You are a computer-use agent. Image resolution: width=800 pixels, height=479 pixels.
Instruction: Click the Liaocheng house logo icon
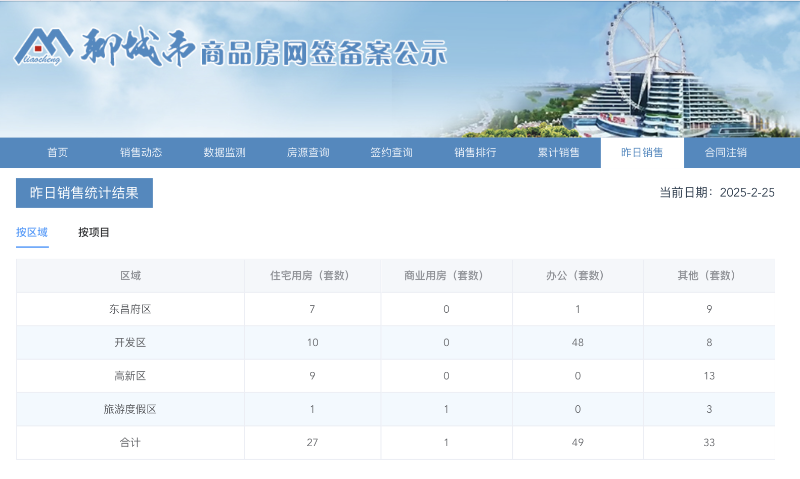[43, 46]
